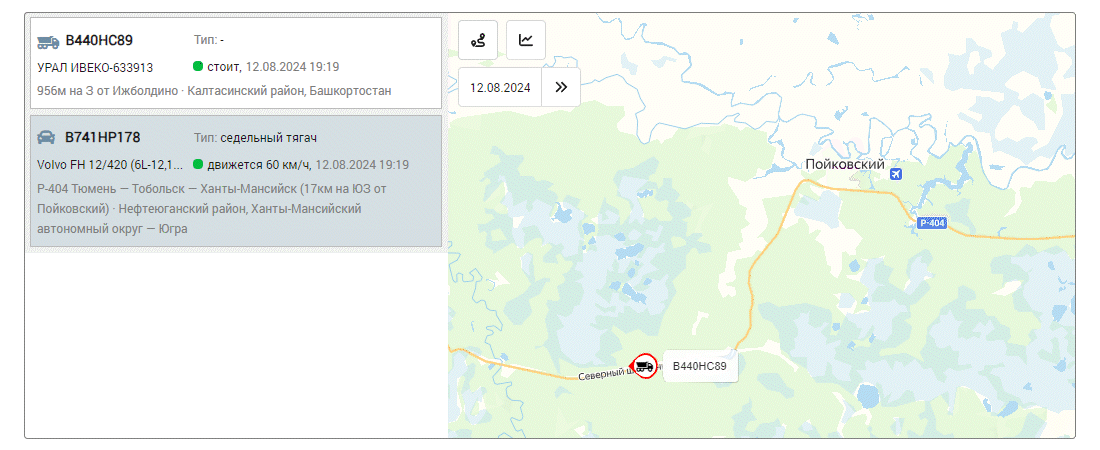Click the green status dot for движется

(198, 164)
